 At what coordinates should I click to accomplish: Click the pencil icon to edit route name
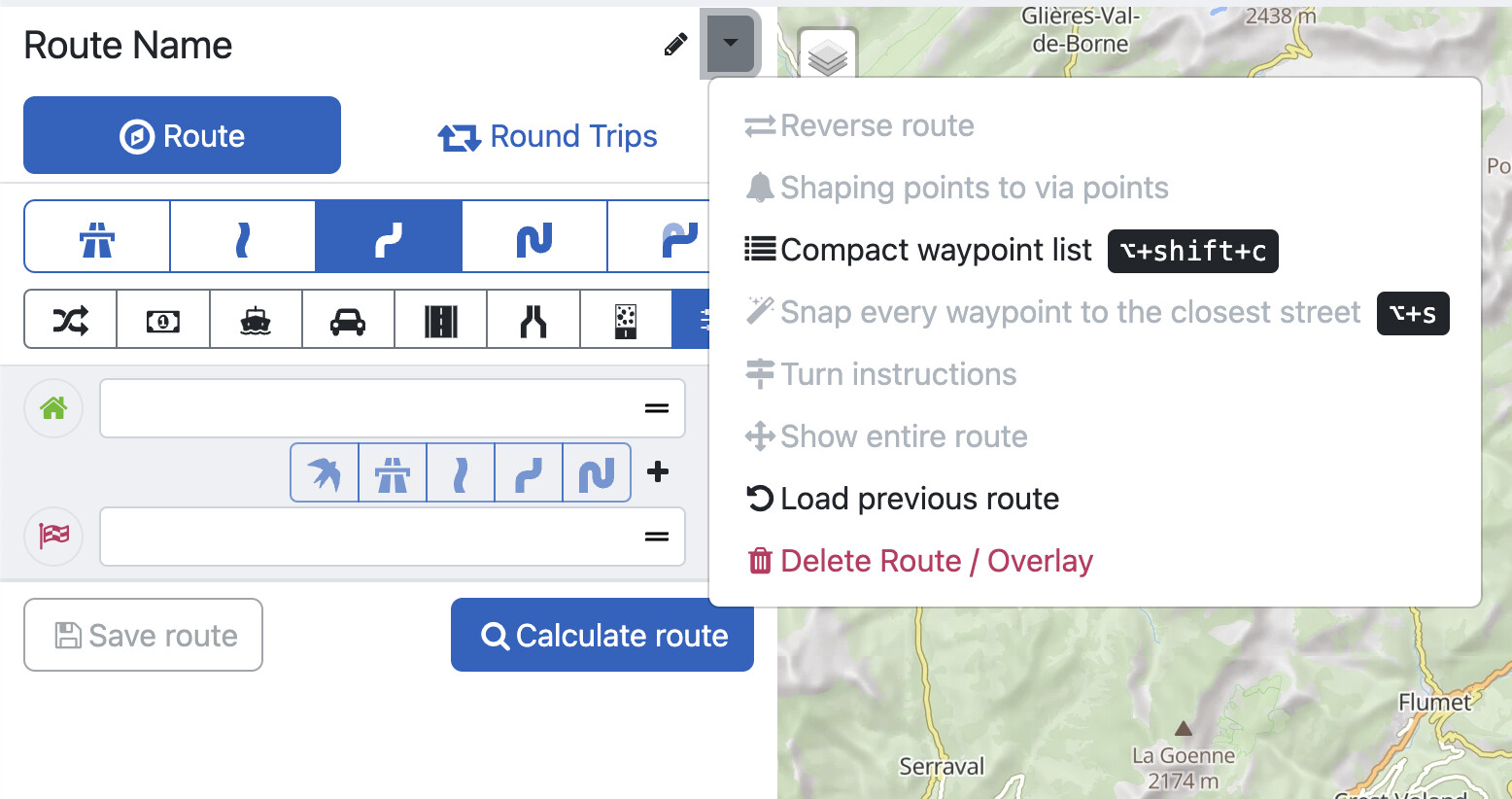(x=675, y=45)
